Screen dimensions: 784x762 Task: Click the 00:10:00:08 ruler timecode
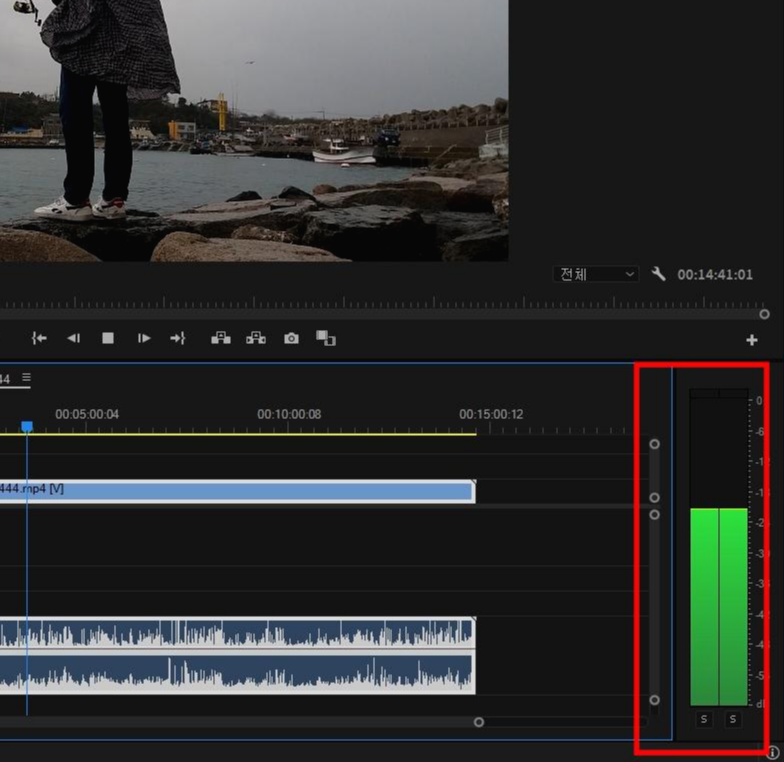[x=289, y=414]
